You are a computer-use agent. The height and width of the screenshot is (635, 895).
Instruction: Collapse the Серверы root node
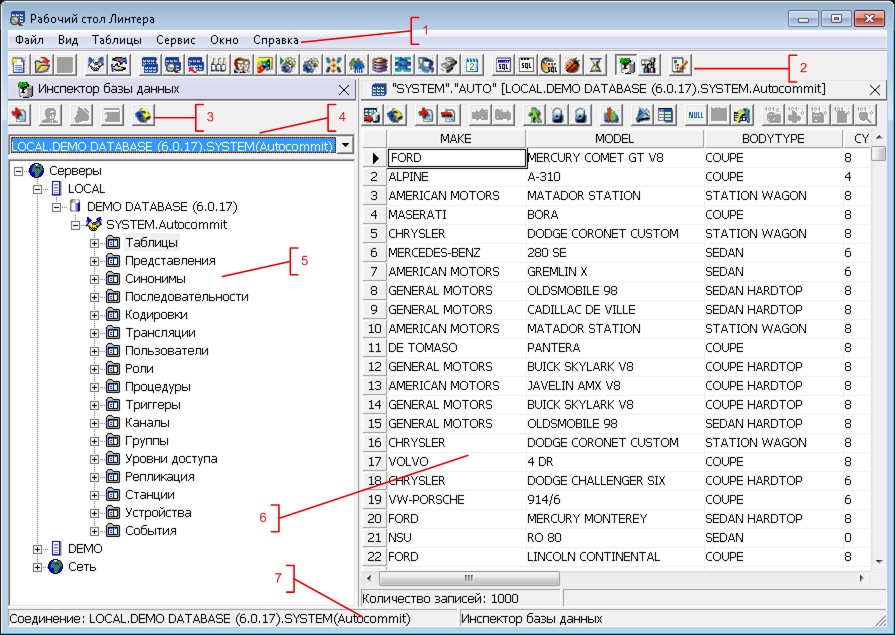click(19, 171)
